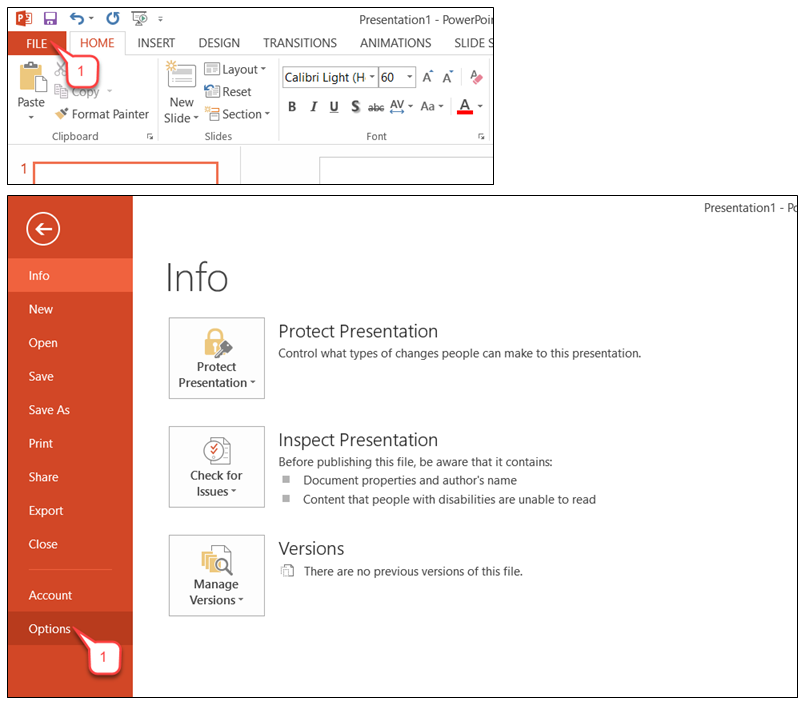Select the Format Painter tool
Viewport: 804px width, 705px height.
coord(102,114)
